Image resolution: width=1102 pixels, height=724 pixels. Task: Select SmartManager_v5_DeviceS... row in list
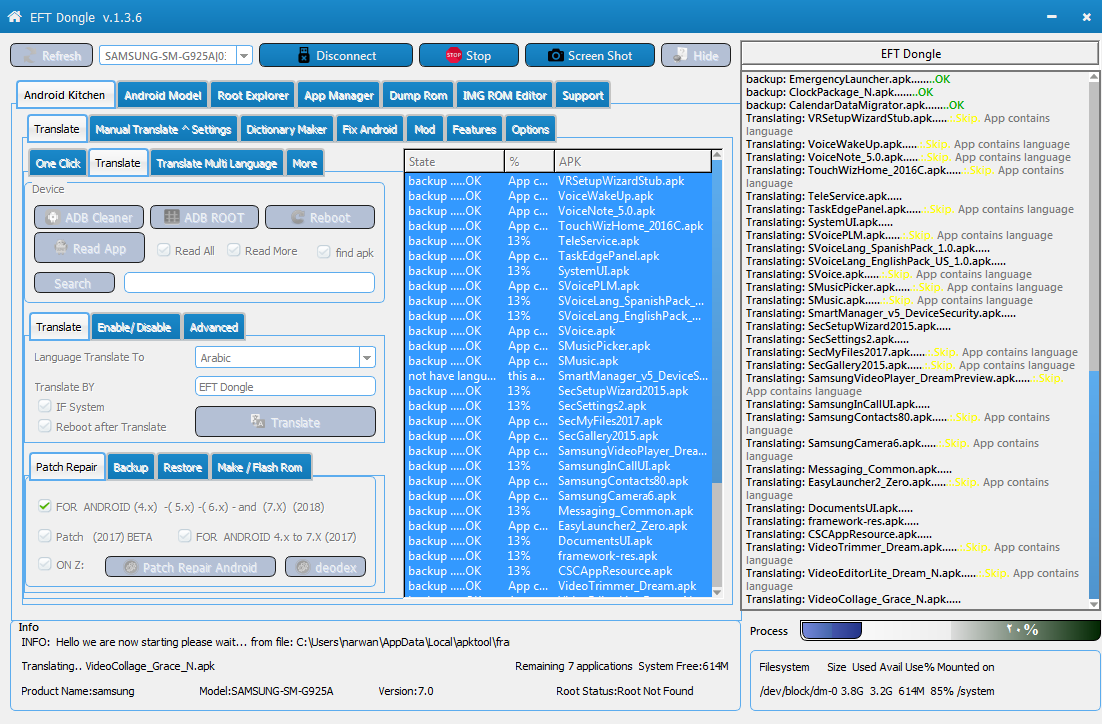click(558, 375)
